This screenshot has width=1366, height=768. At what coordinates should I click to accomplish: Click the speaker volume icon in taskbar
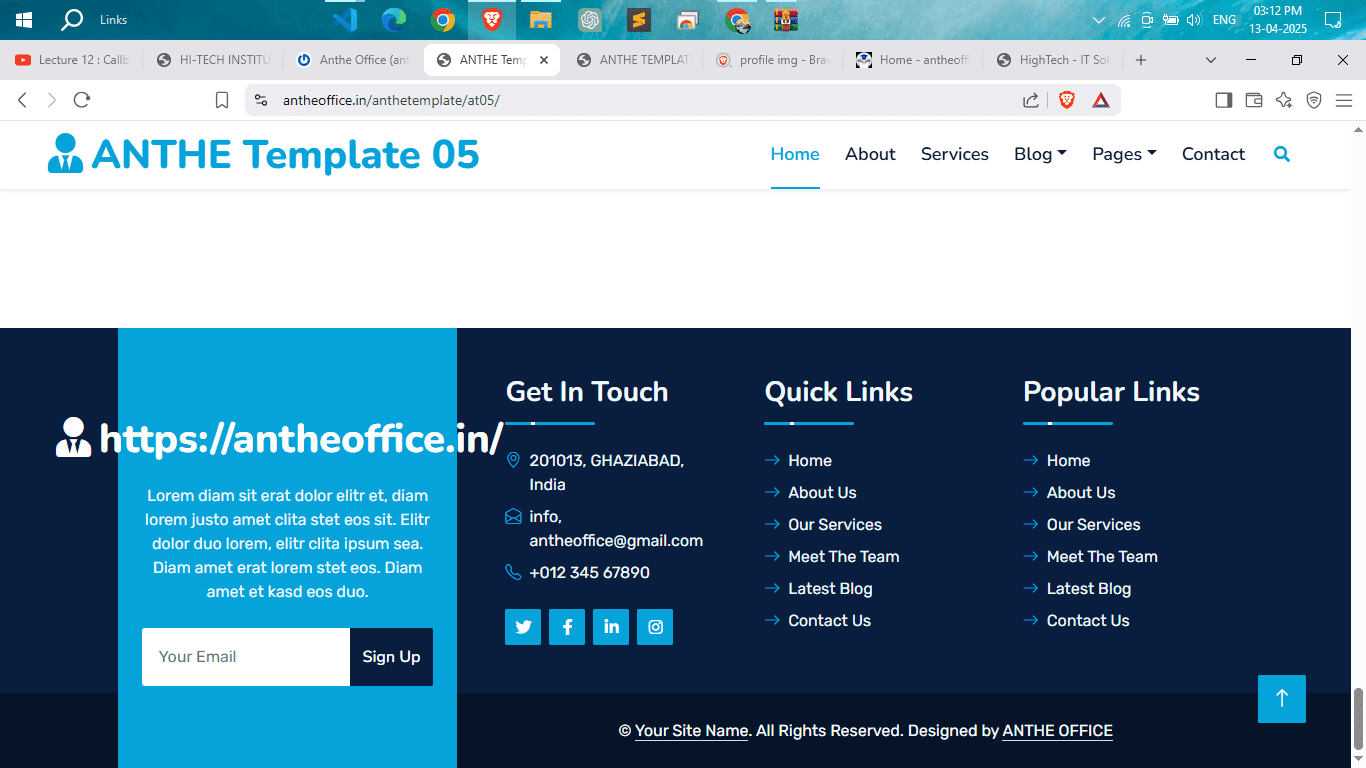point(1194,19)
